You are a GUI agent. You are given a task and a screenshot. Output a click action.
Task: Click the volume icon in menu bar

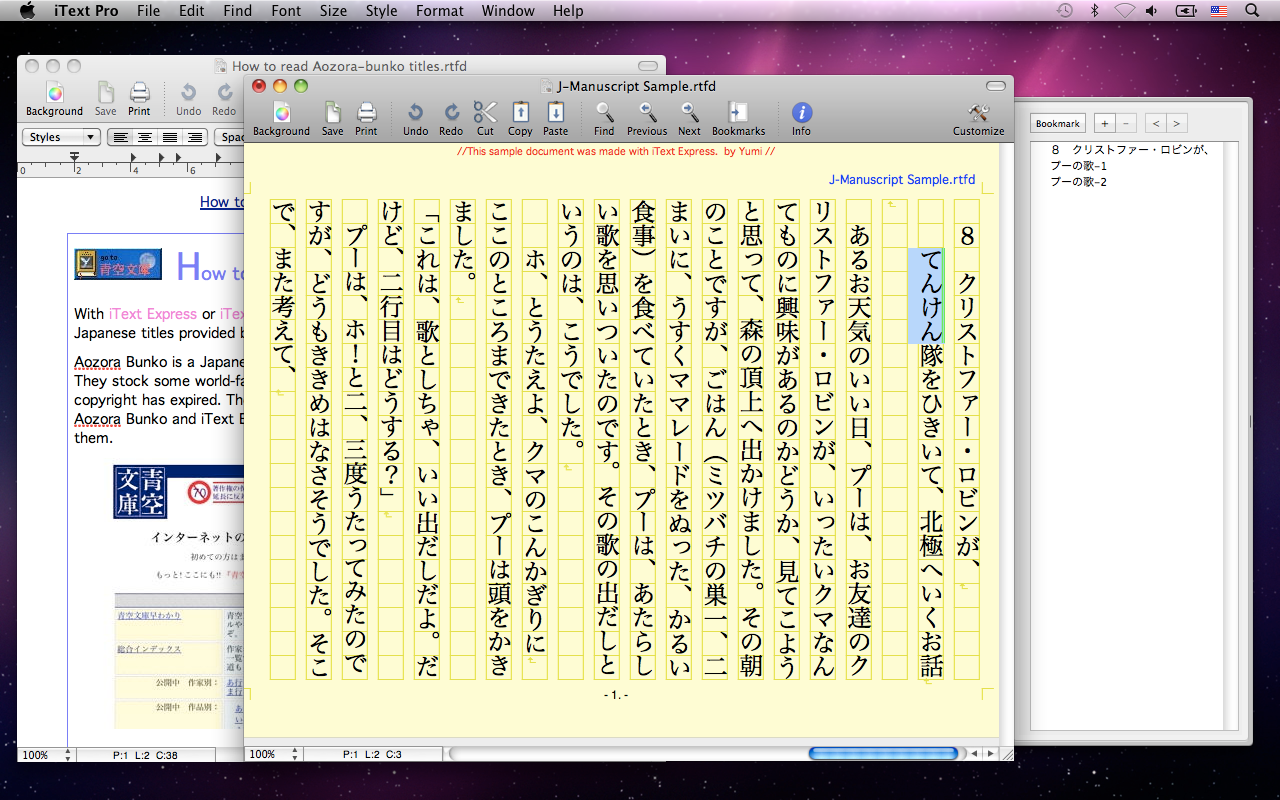(x=1153, y=11)
